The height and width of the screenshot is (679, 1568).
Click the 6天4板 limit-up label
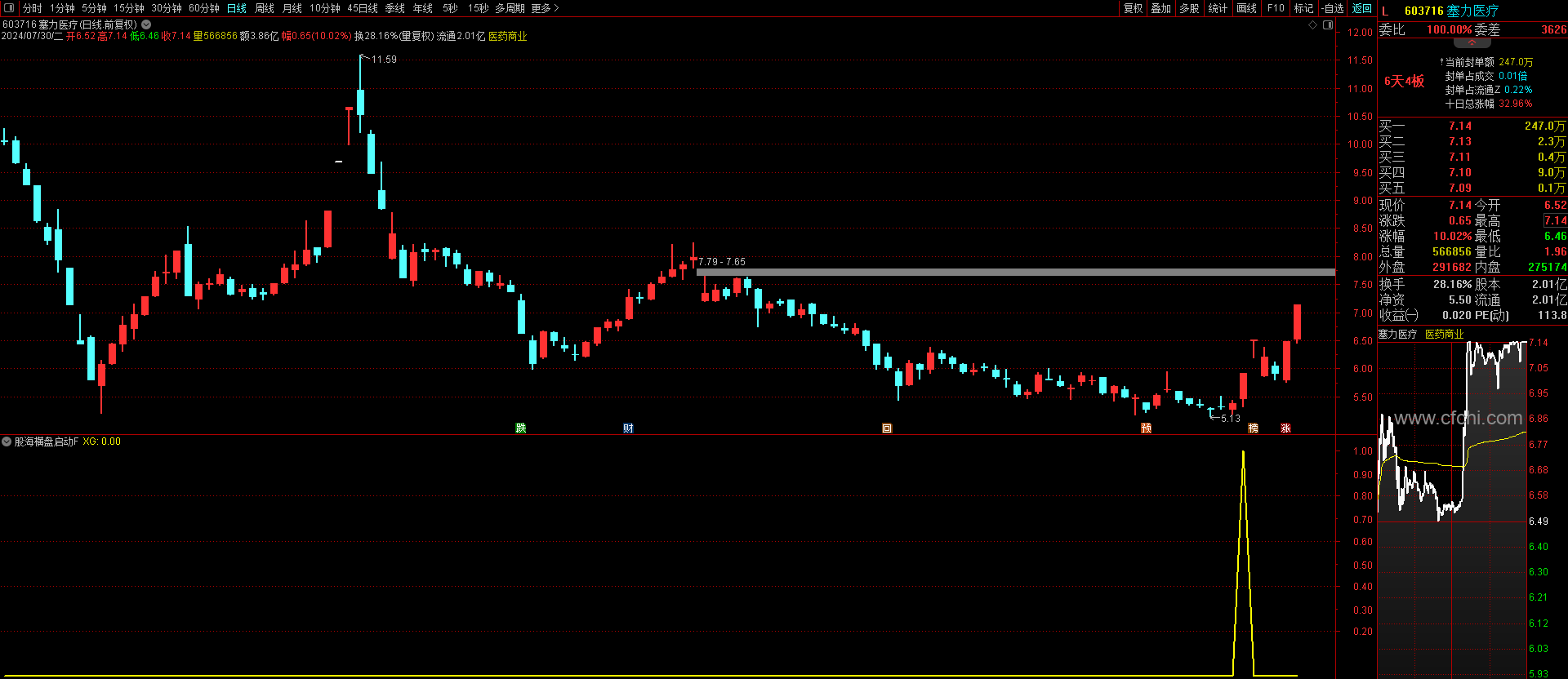[1404, 81]
